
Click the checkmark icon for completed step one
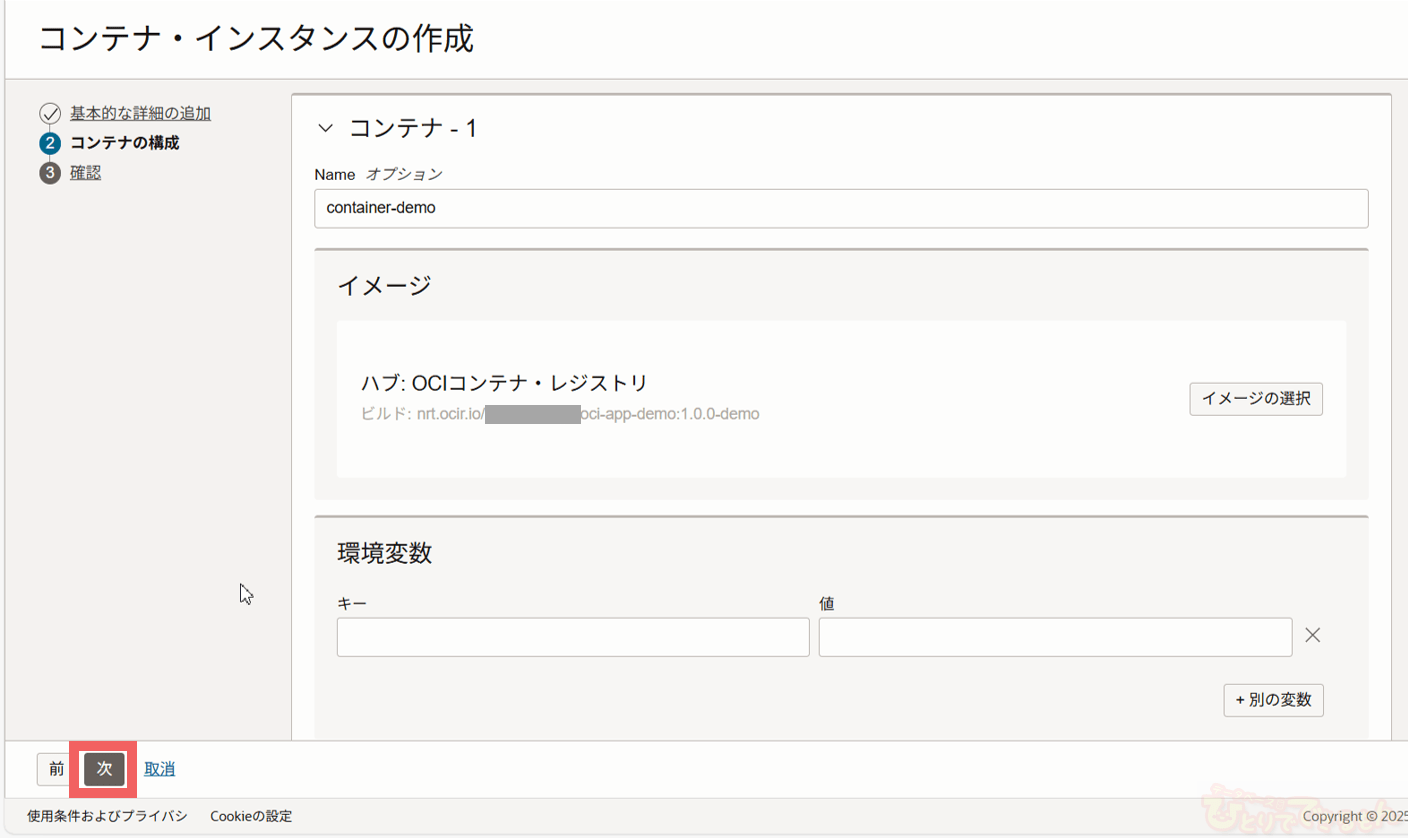point(50,113)
